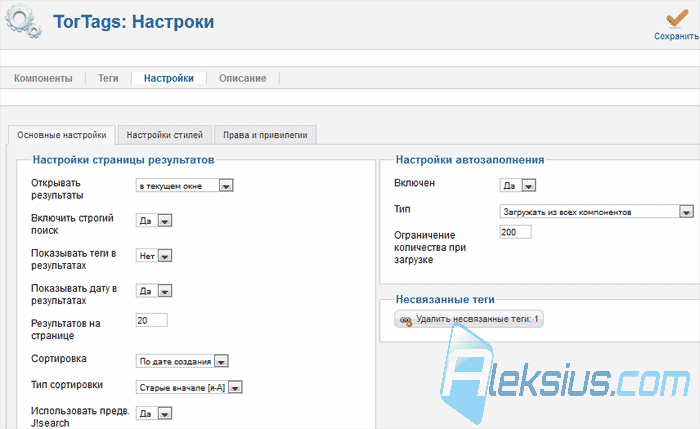
Task: Open the Тип сортировки dropdown
Action: tap(189, 387)
